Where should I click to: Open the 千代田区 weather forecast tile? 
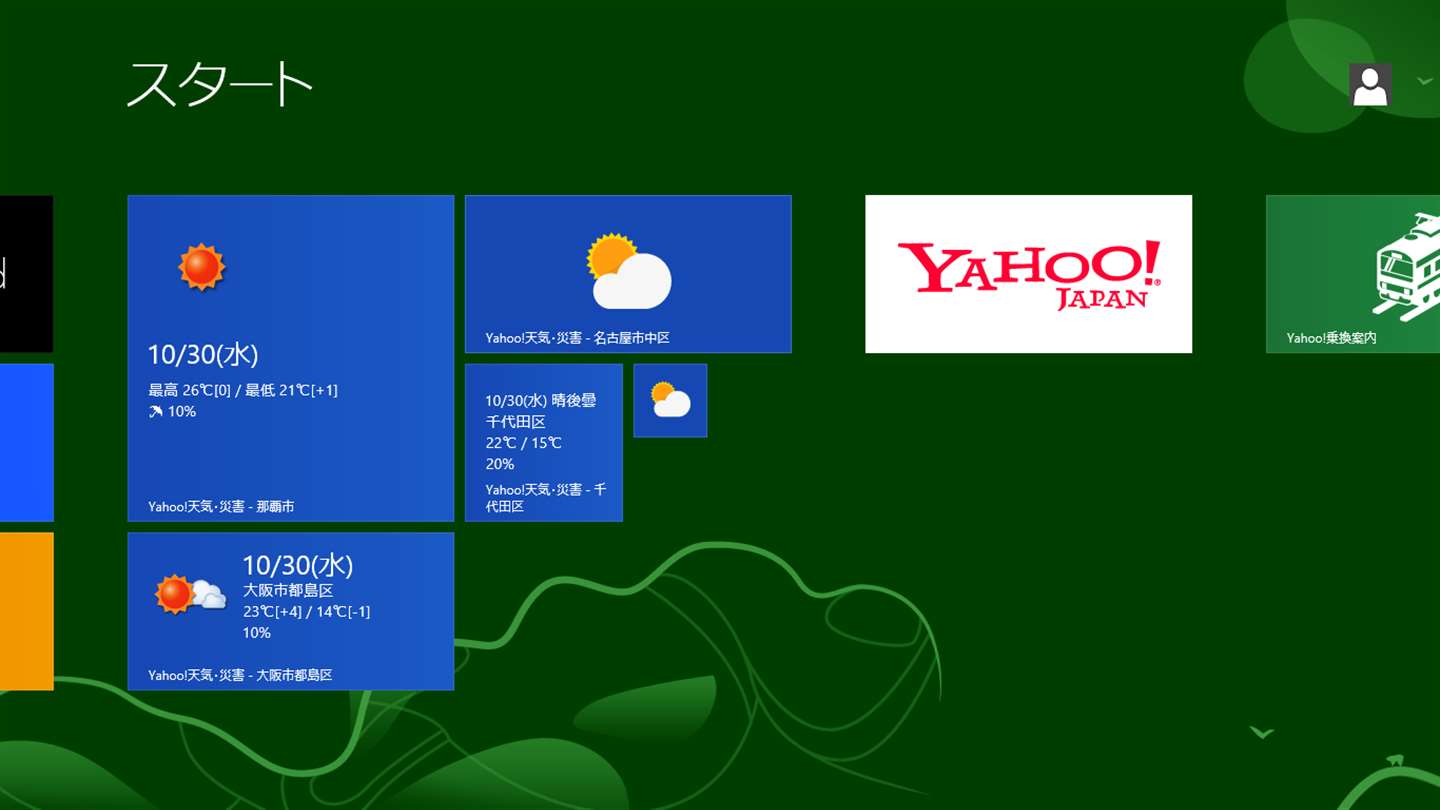[x=544, y=442]
